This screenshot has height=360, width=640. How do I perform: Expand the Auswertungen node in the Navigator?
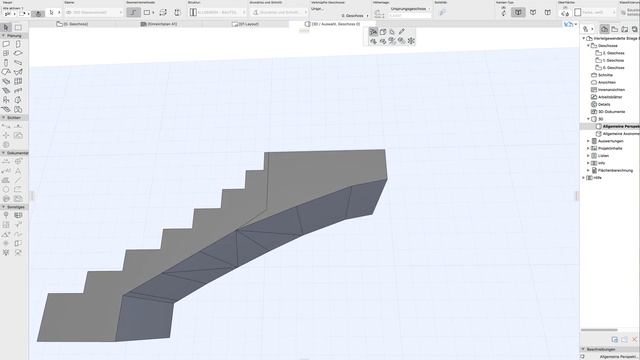[x=588, y=141]
